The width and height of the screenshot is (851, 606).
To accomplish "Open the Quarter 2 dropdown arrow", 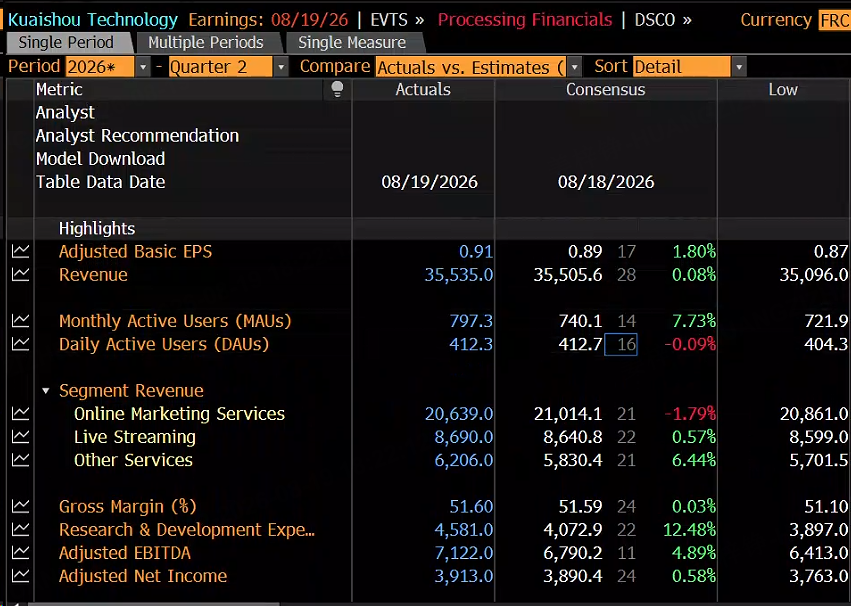I will (281, 67).
